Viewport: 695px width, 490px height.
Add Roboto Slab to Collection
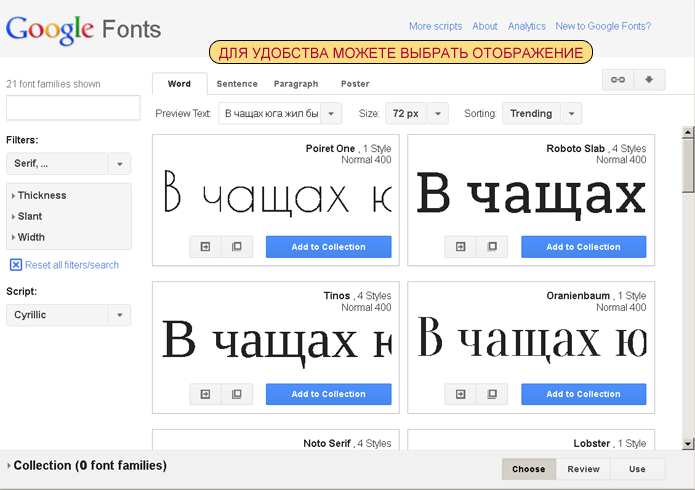tap(583, 247)
